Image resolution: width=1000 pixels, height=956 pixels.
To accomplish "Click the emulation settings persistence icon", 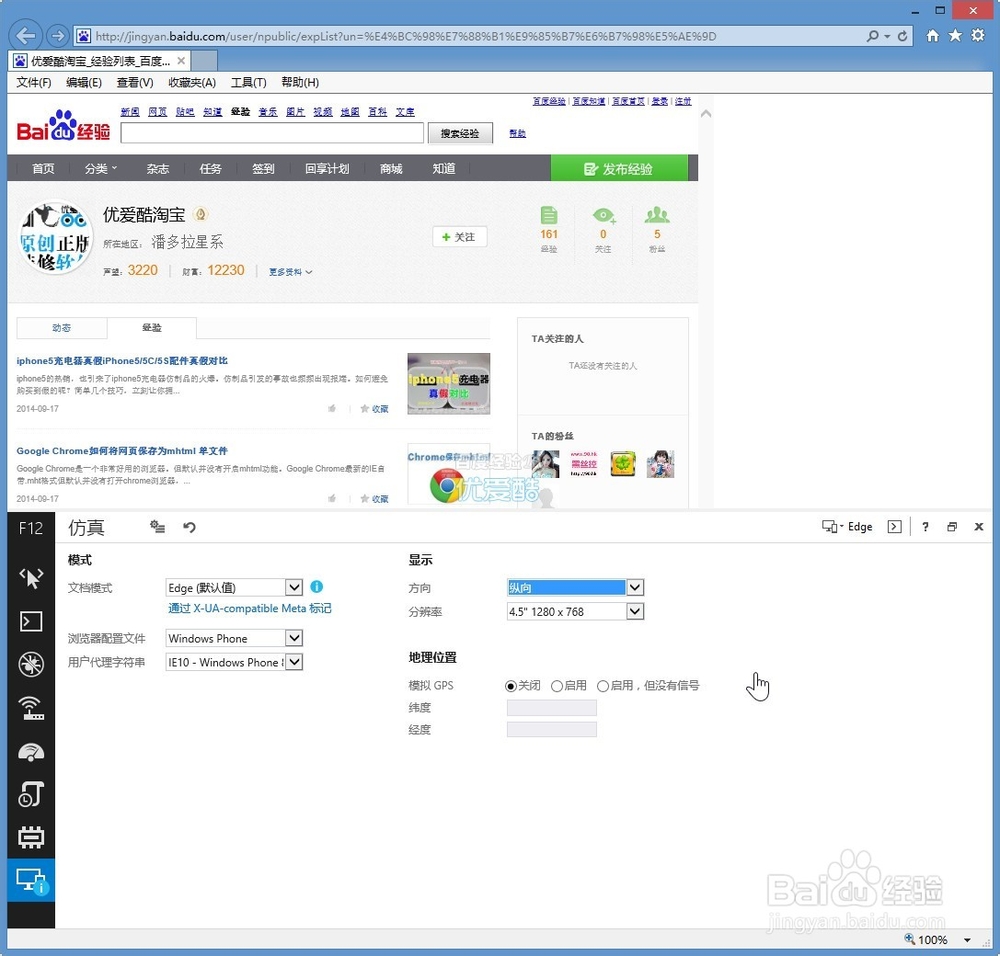I will (x=157, y=527).
